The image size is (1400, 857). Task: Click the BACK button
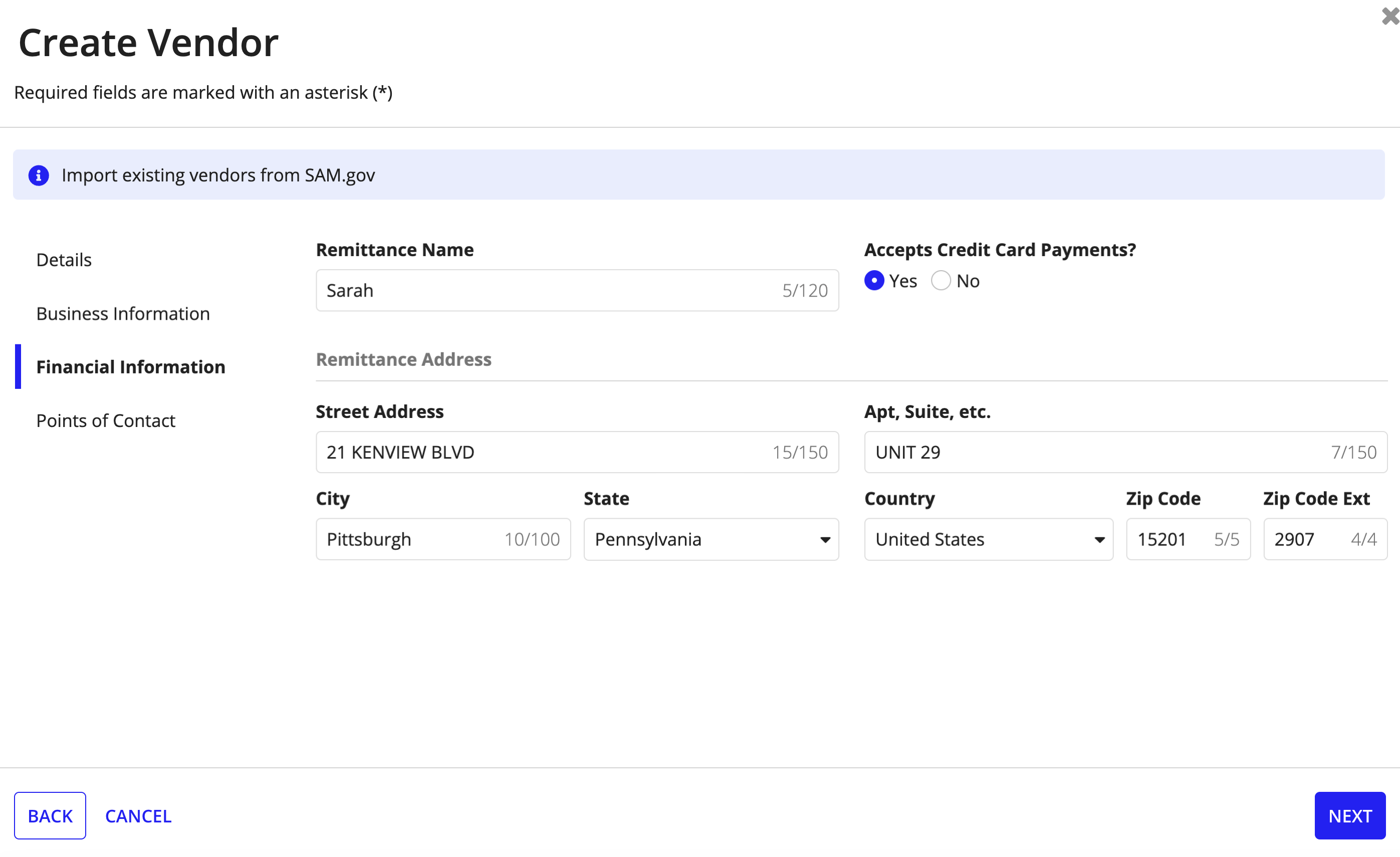tap(50, 815)
